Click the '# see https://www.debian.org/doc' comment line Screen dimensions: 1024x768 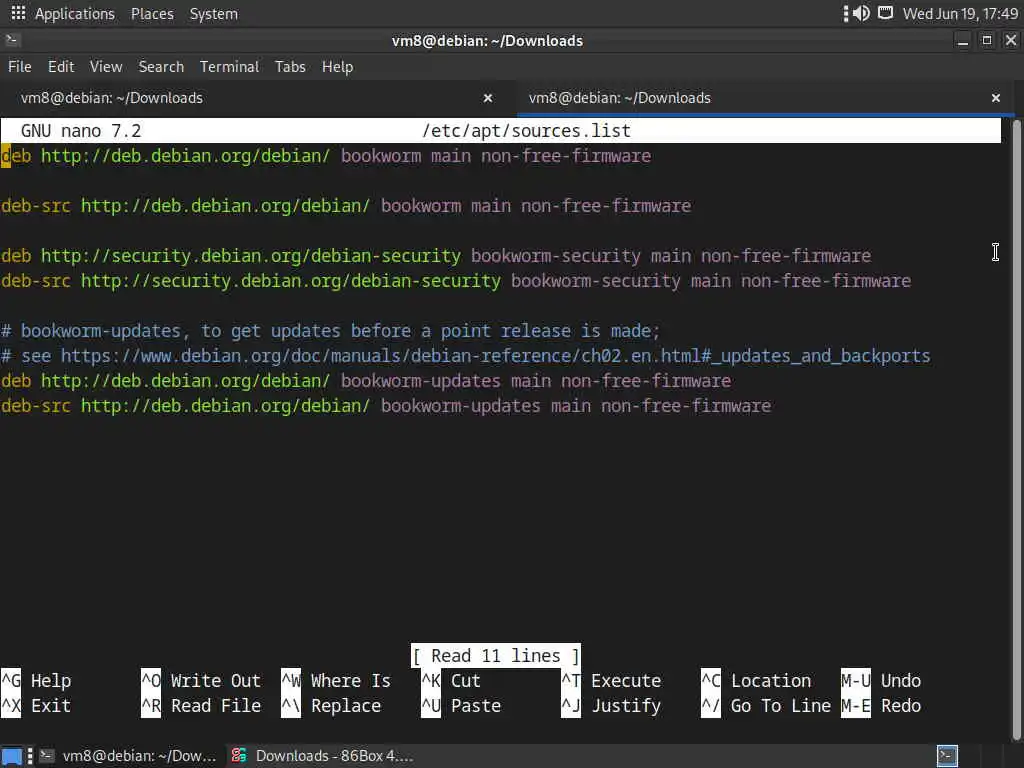click(466, 356)
